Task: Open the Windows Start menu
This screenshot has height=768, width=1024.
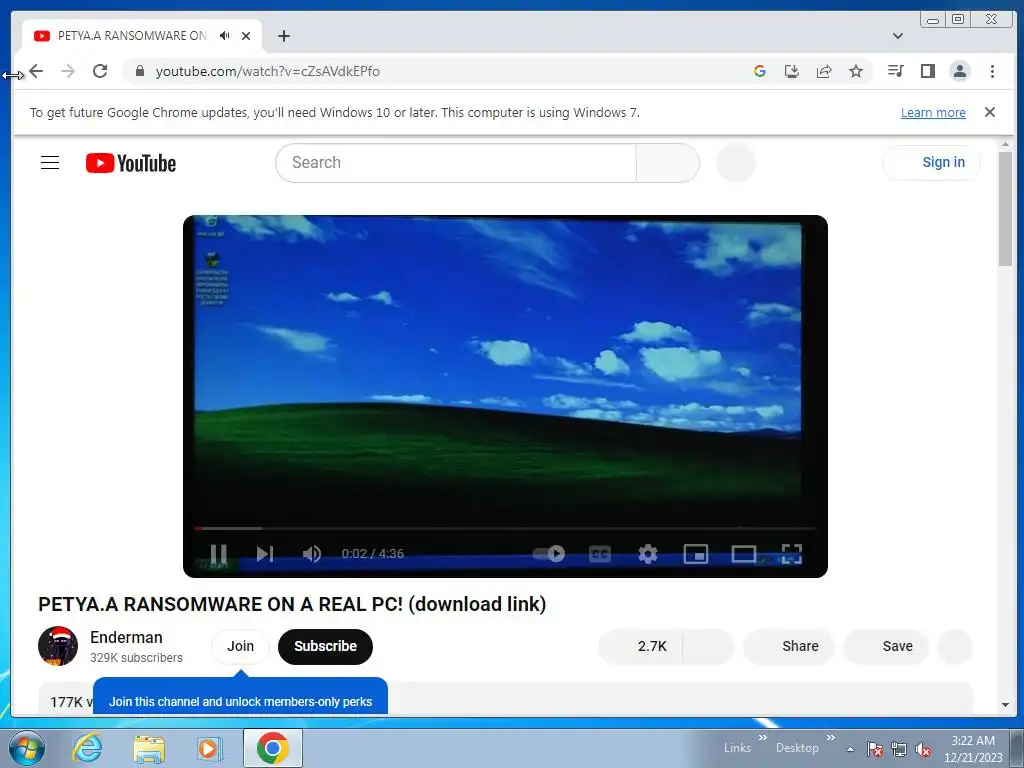Action: 26,748
